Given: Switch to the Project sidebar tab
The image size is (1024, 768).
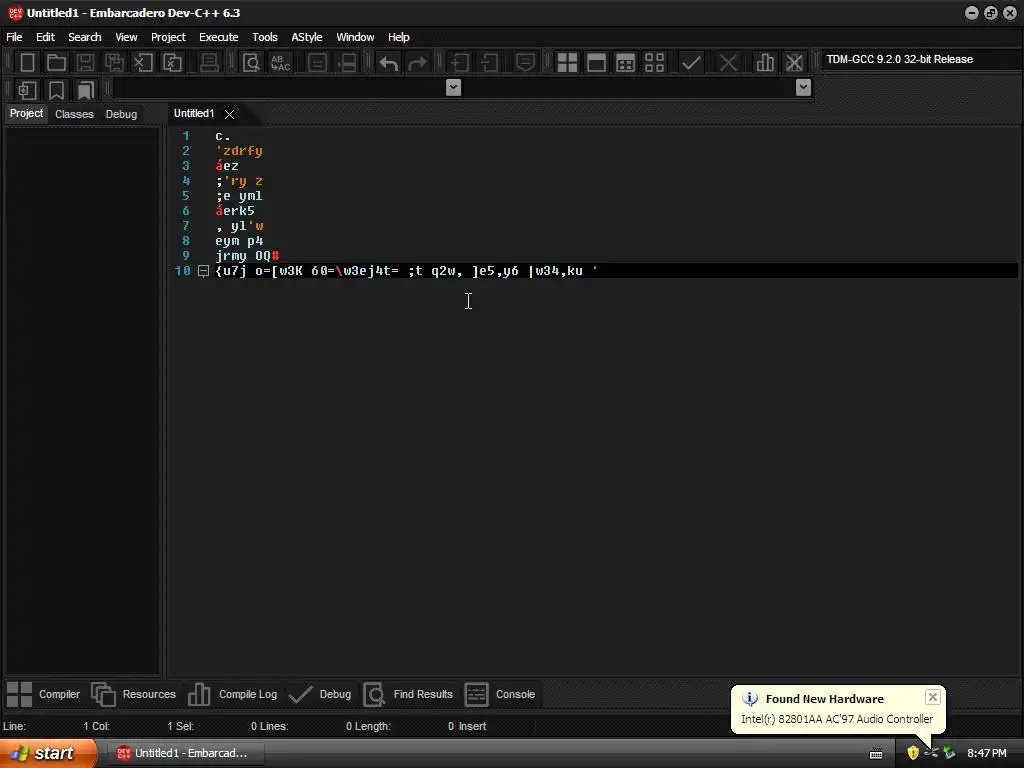Looking at the screenshot, I should tap(26, 114).
